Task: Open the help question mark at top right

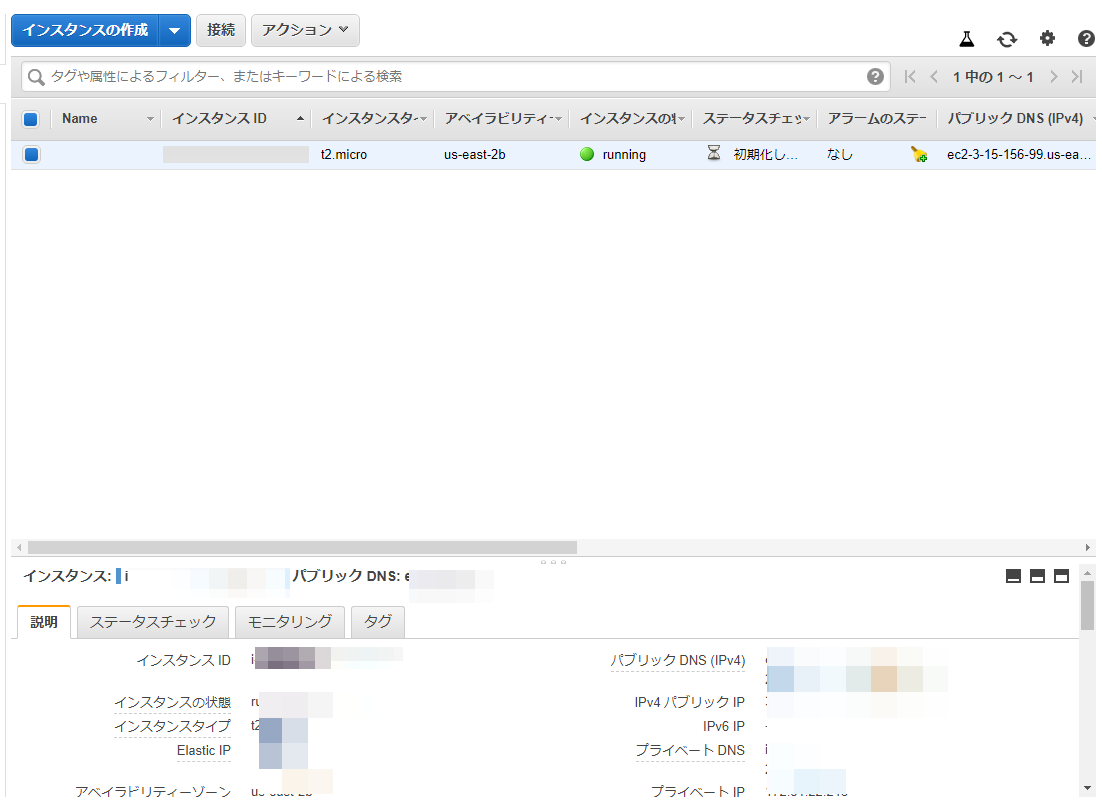Action: pyautogui.click(x=1086, y=39)
